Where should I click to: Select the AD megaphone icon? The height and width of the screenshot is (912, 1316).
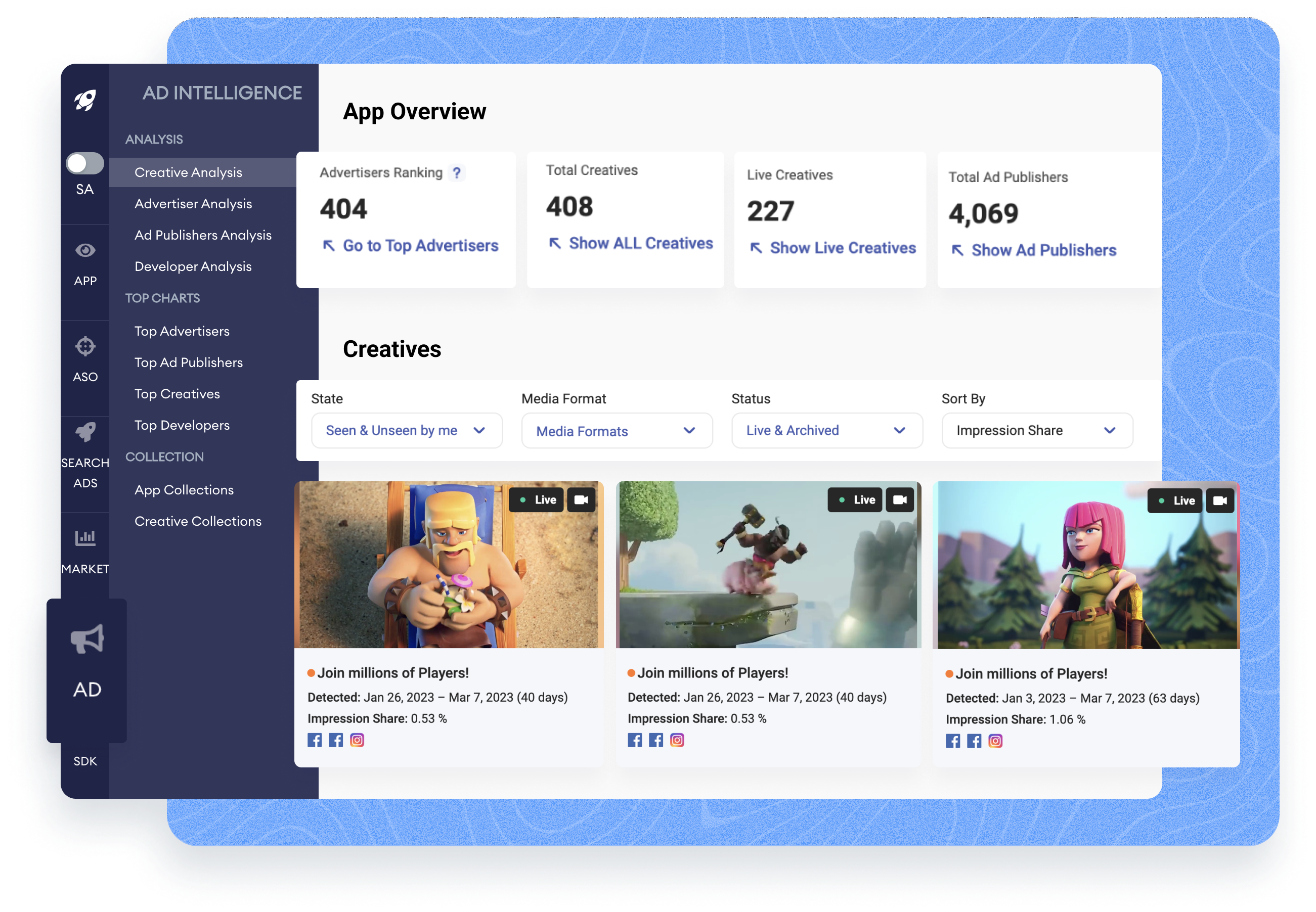[x=87, y=640]
